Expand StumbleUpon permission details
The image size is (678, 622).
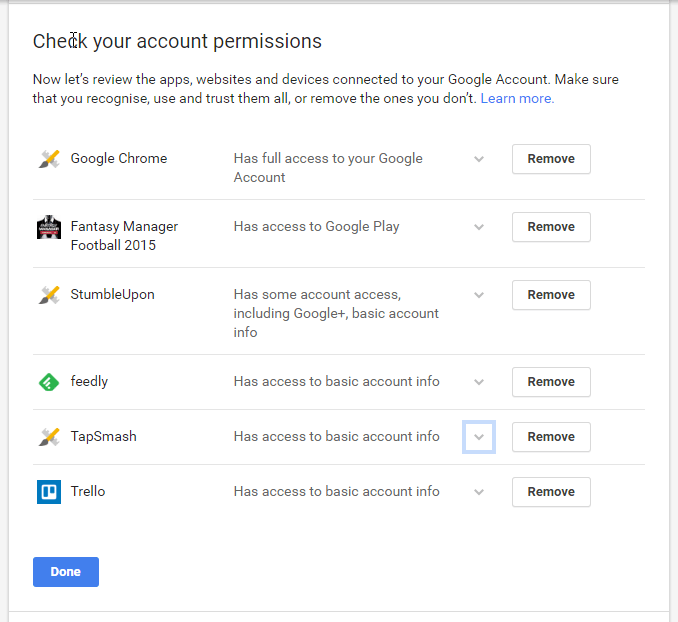[x=479, y=295]
